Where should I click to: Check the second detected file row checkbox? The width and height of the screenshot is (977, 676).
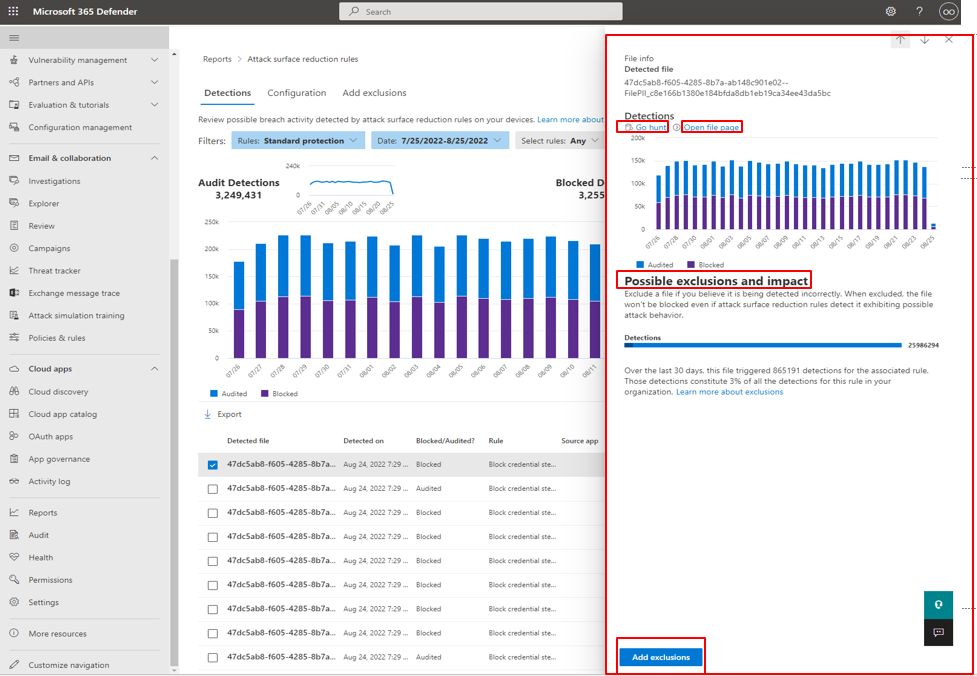point(212,489)
